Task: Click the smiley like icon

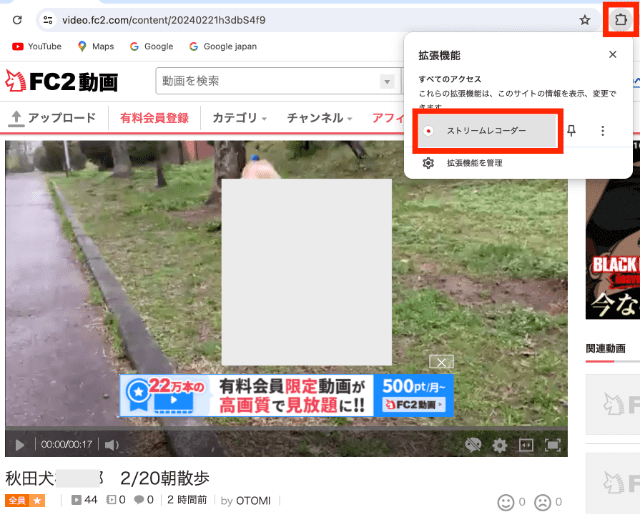Action: tap(506, 502)
